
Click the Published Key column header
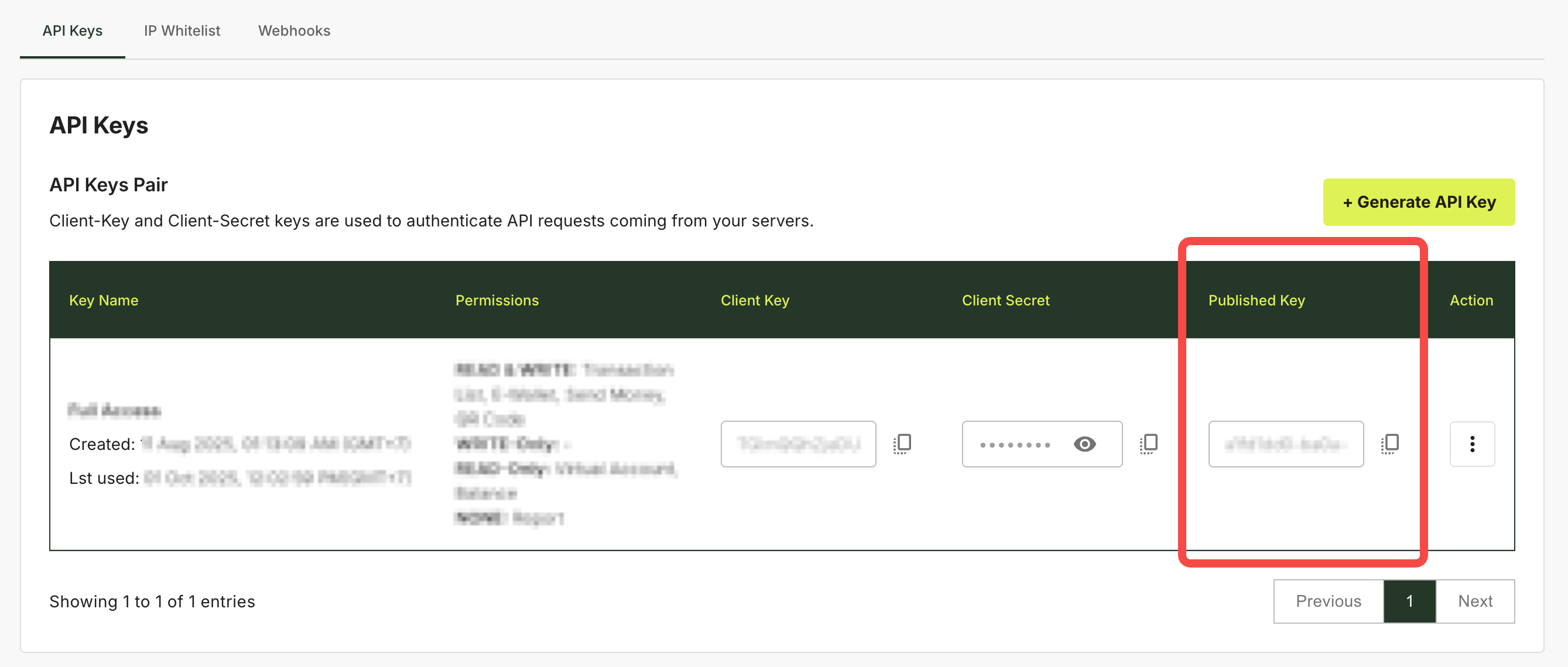tap(1257, 300)
